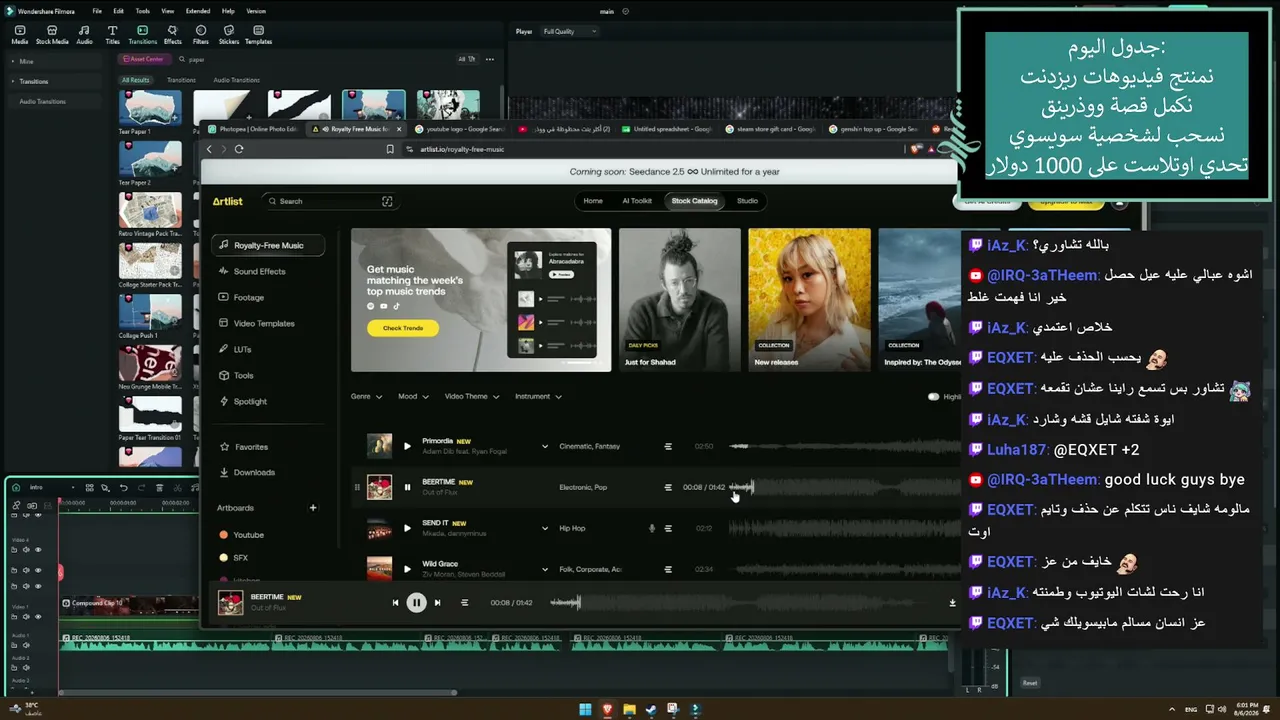Go back in the browser
Image resolution: width=1280 pixels, height=720 pixels.
click(x=209, y=149)
